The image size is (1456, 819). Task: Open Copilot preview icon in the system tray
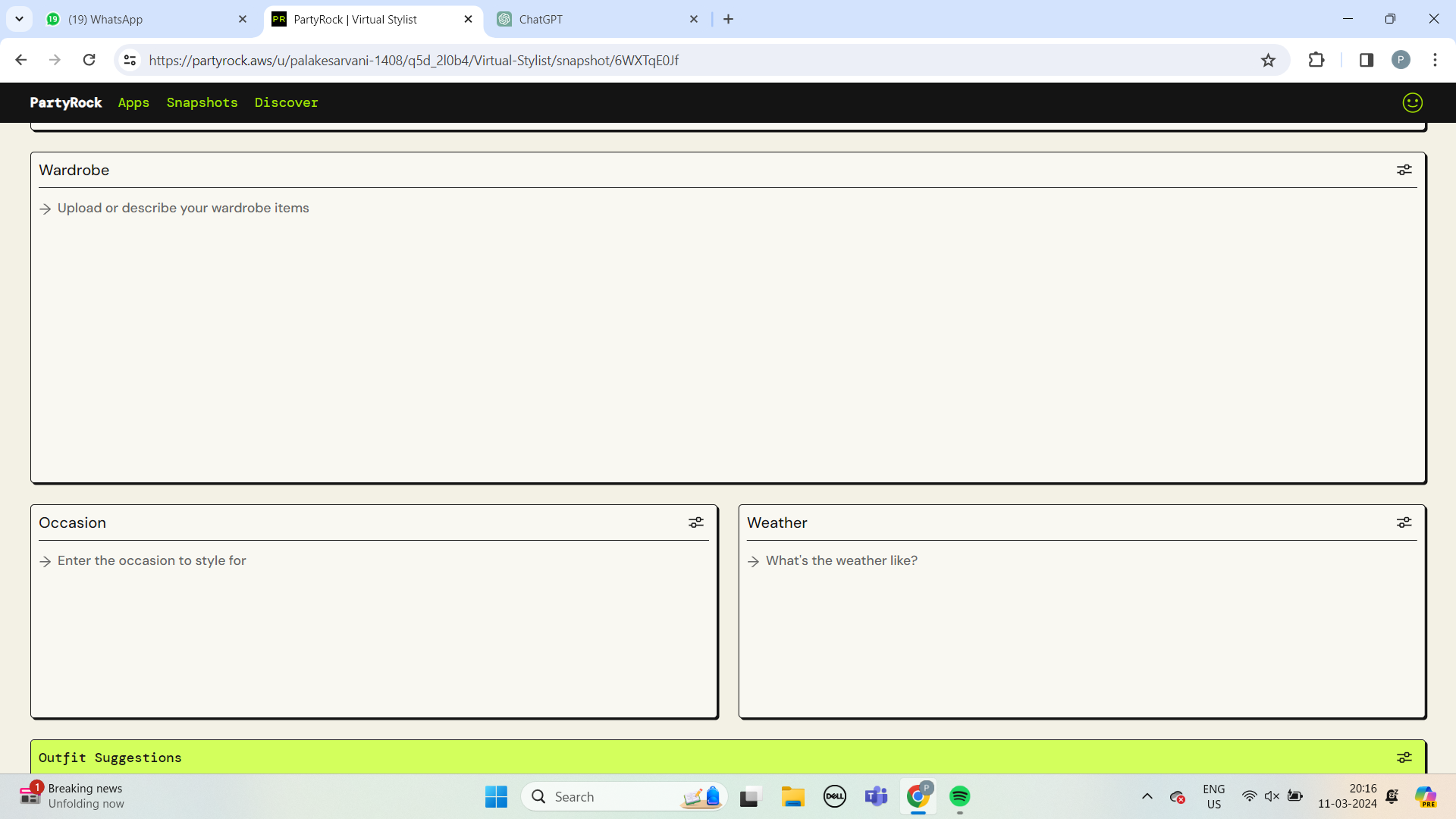(1426, 796)
